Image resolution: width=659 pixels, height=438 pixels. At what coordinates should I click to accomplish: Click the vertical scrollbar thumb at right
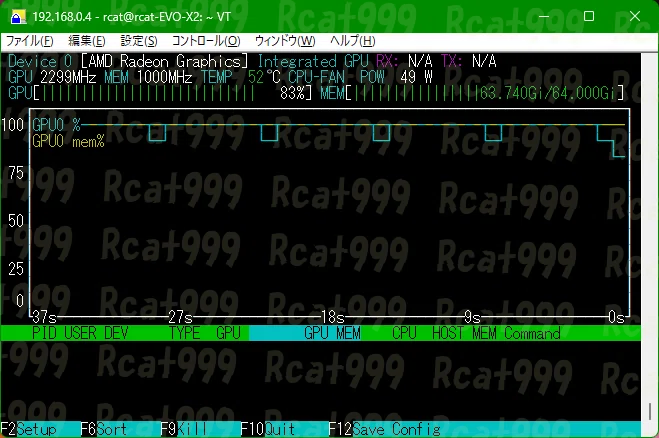pyautogui.click(x=650, y=411)
